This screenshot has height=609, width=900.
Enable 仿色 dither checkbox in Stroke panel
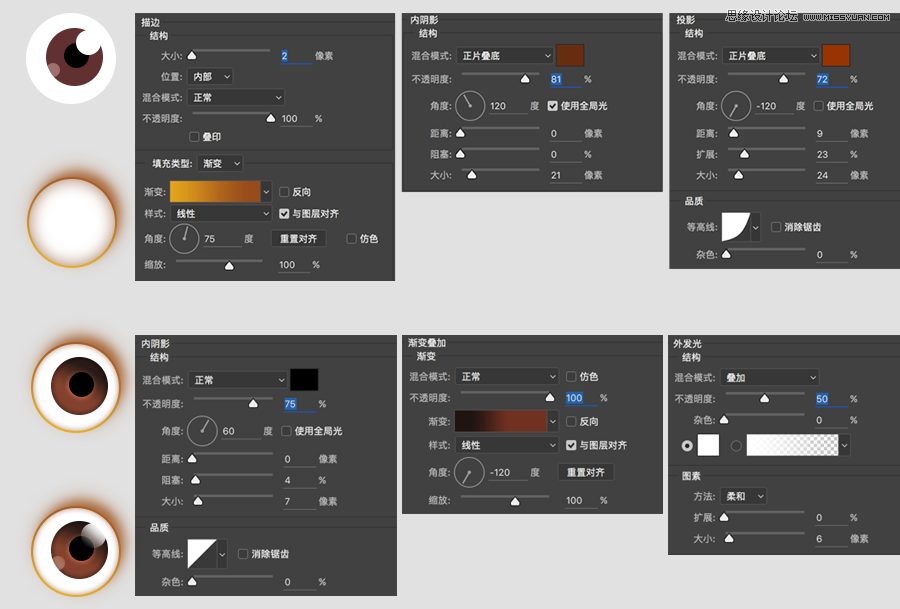coord(352,239)
